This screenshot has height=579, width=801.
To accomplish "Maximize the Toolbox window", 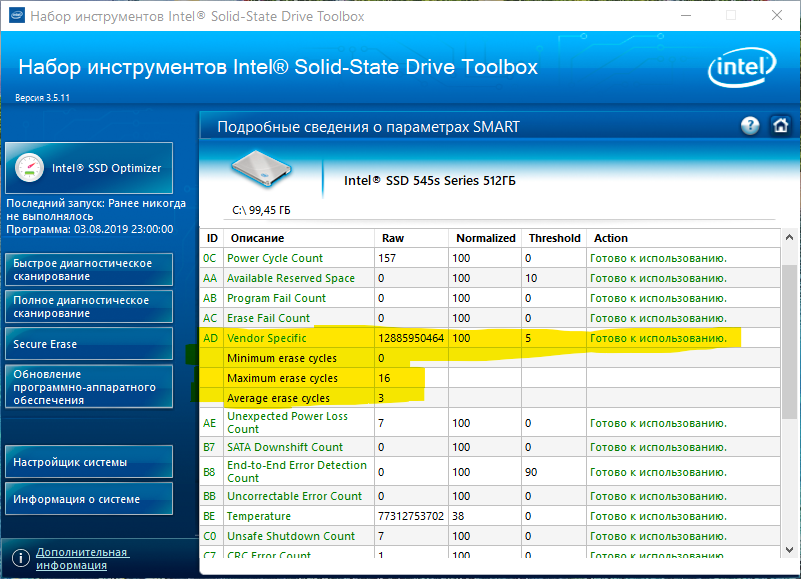I will 730,16.
